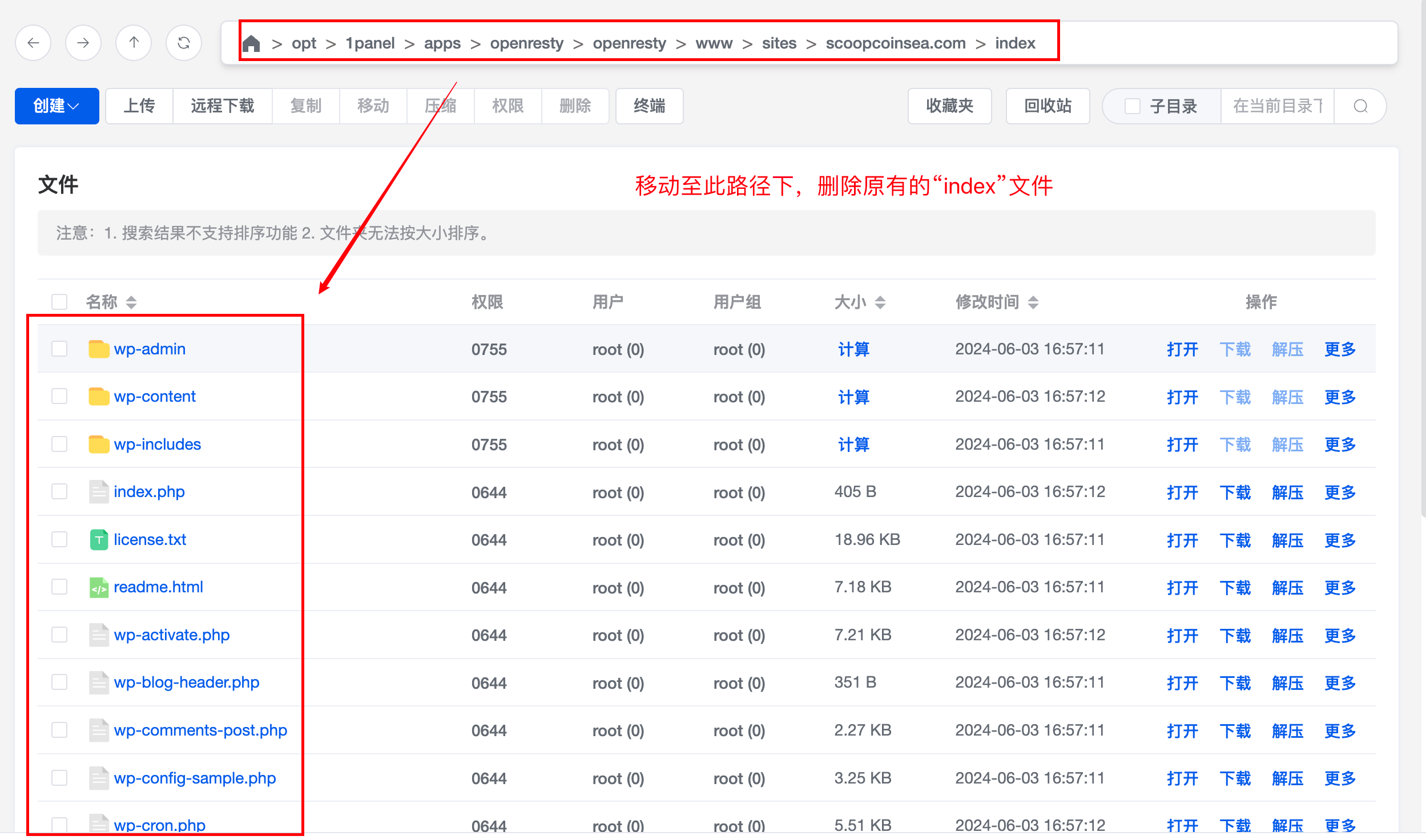The height and width of the screenshot is (840, 1426).
Task: Click the wp-admin folder icon
Action: pos(99,349)
